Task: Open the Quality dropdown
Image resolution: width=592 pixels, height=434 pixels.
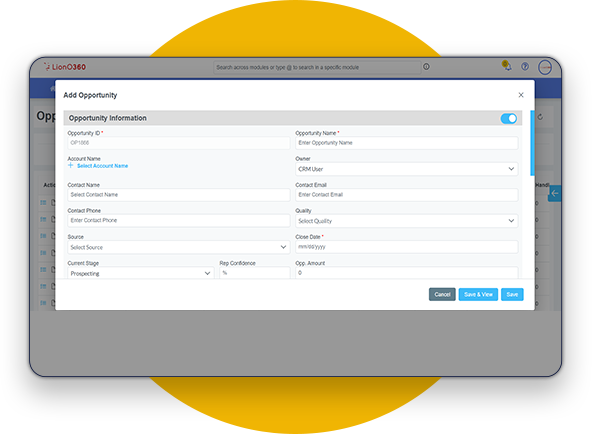Action: 407,221
